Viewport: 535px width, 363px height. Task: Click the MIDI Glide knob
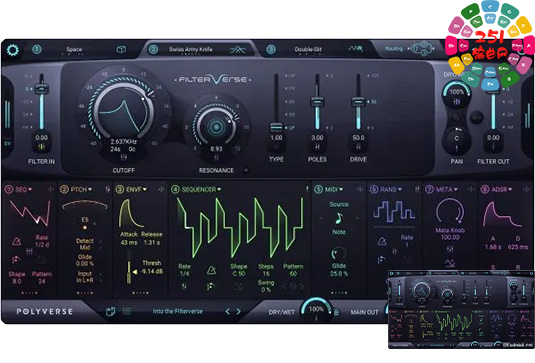pyautogui.click(x=338, y=253)
